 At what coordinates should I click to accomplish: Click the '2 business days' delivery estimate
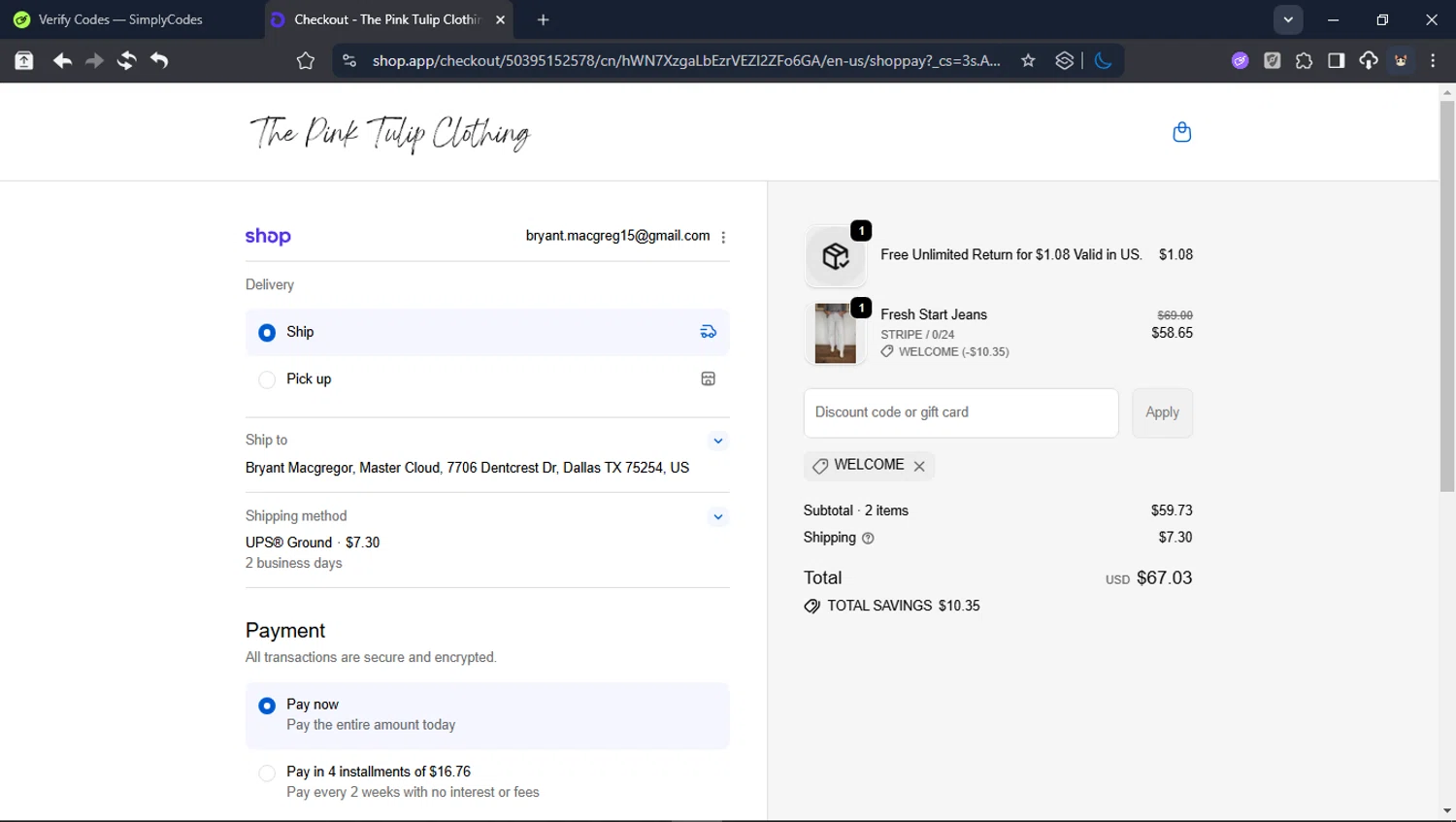[x=294, y=563]
